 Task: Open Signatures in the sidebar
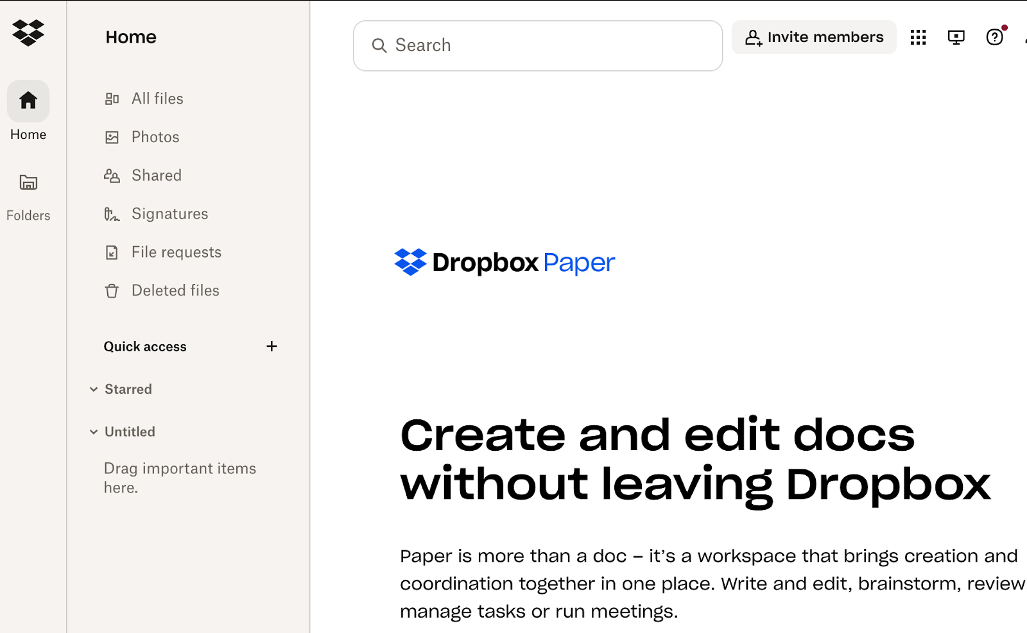(x=170, y=214)
